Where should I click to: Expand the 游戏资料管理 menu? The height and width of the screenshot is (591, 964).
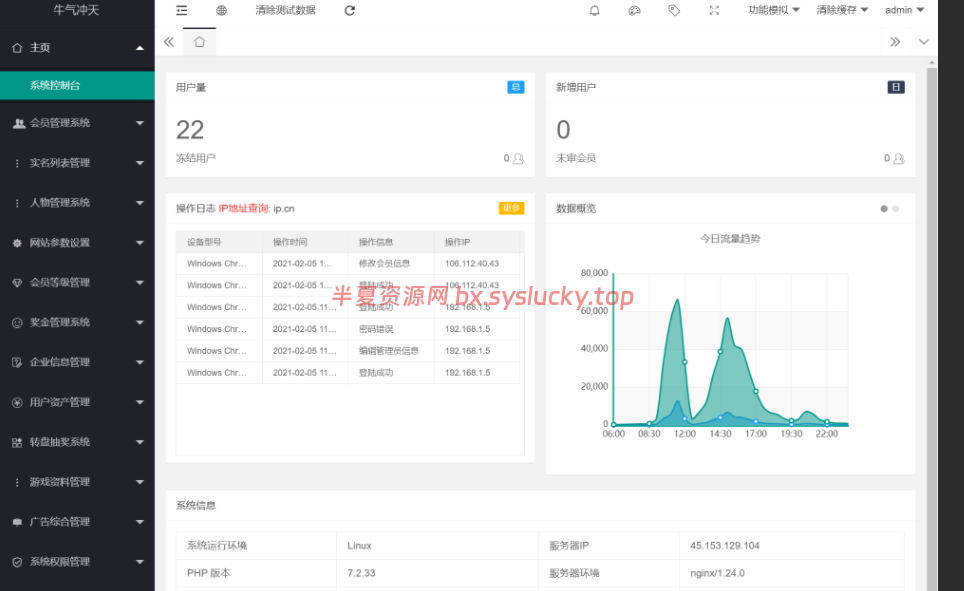click(x=140, y=482)
